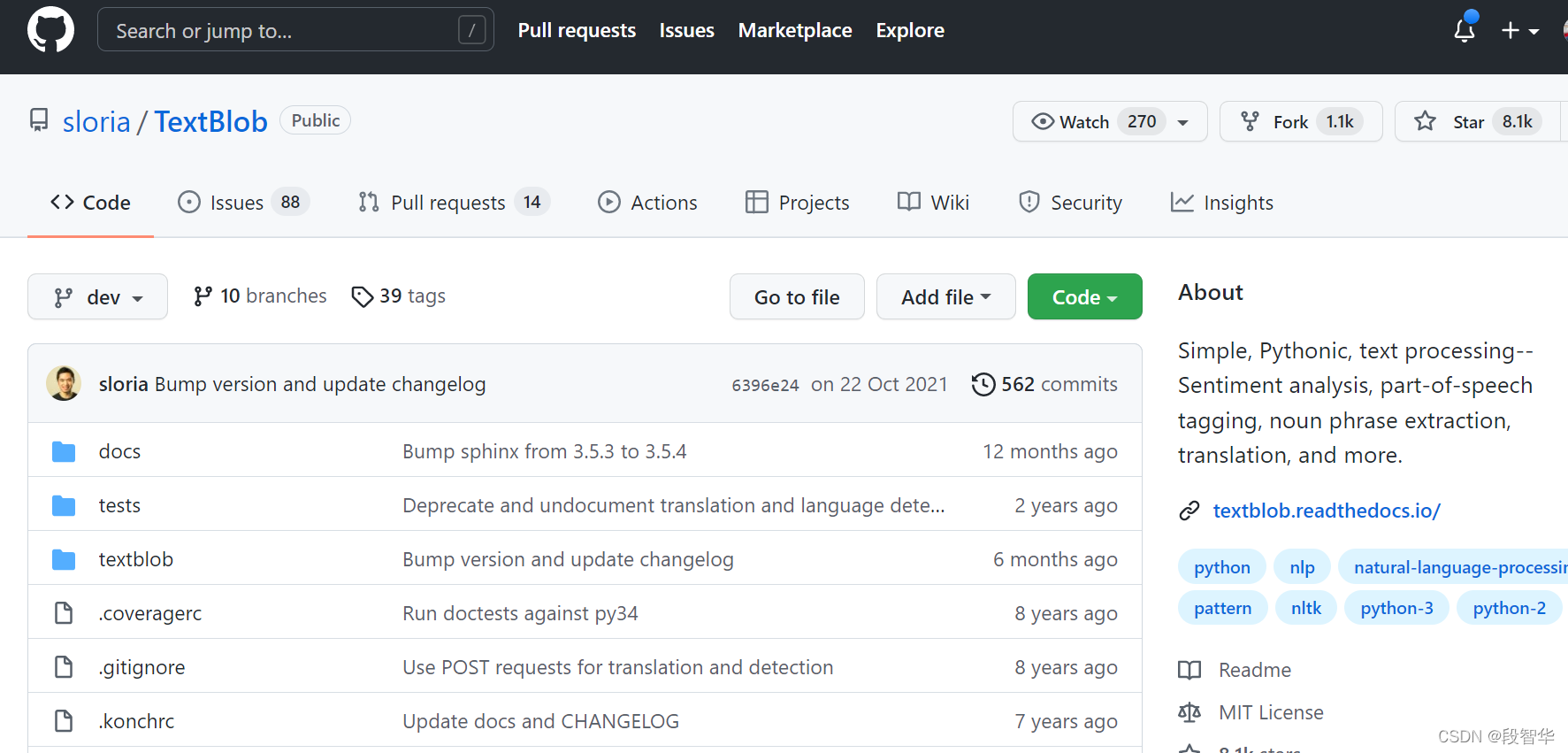This screenshot has width=1568, height=753.
Task: Click the textblob folder icon
Action: [x=64, y=559]
